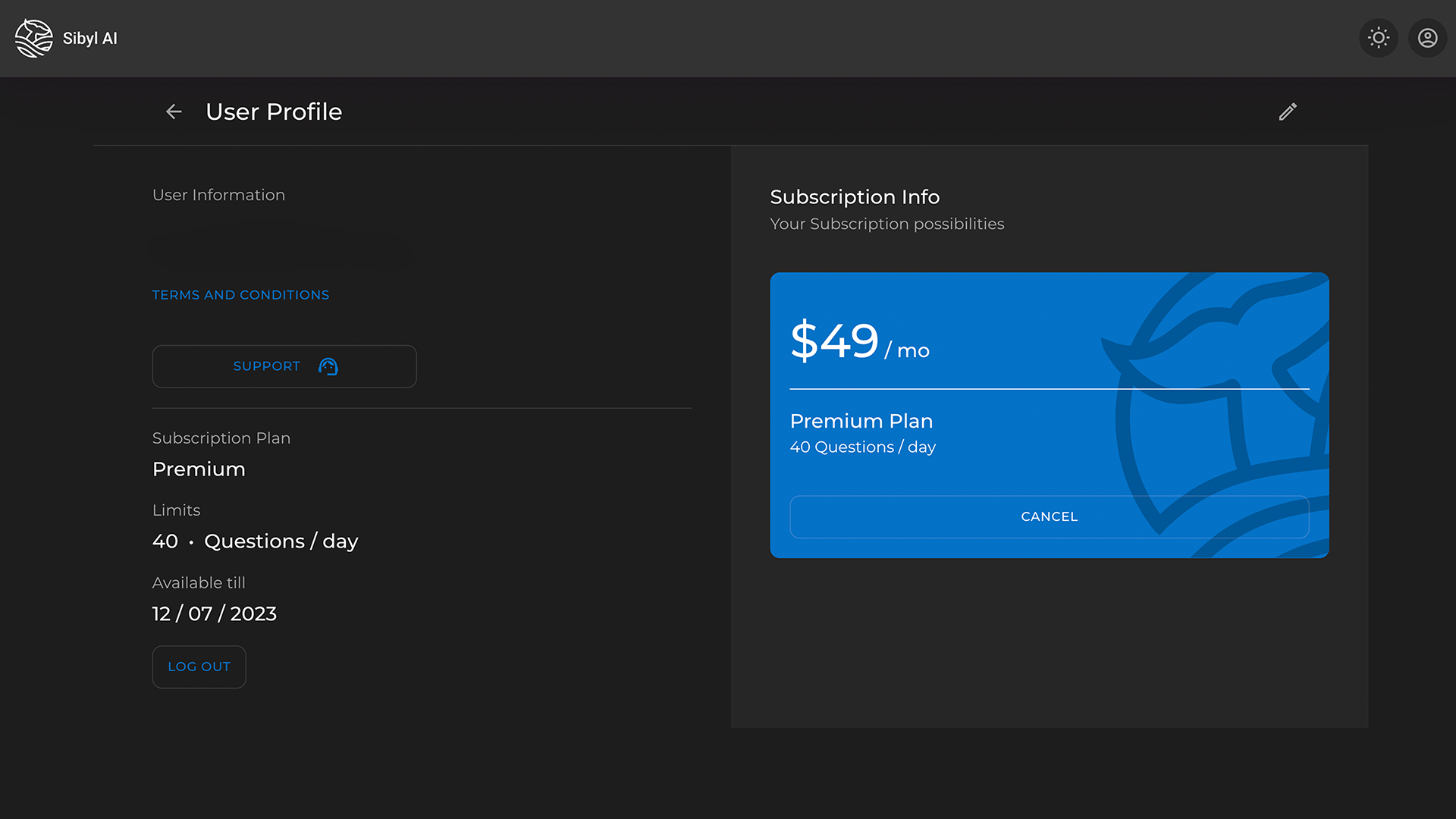The image size is (1456, 819).
Task: Go back using the left arrow
Action: coord(174,111)
